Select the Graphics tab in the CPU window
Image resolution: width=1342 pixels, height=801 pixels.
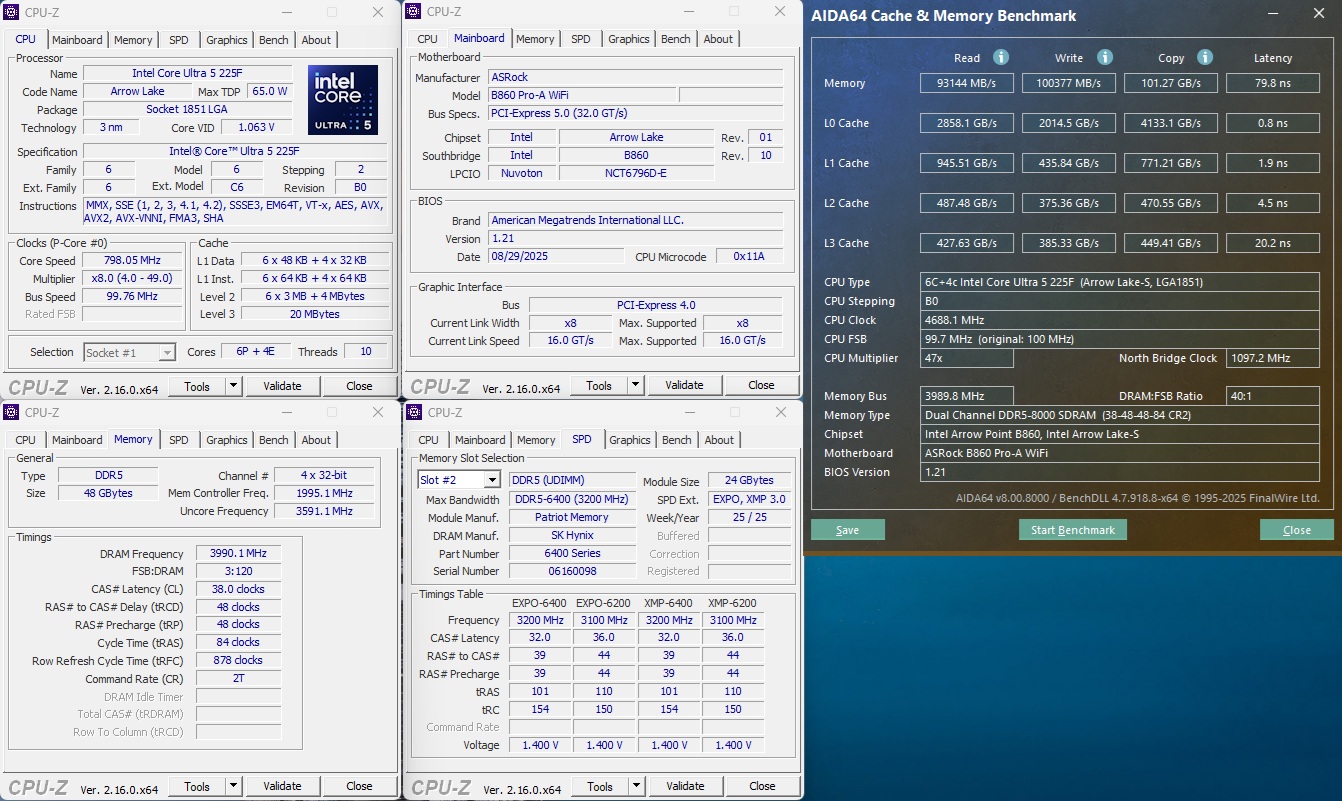coord(227,40)
